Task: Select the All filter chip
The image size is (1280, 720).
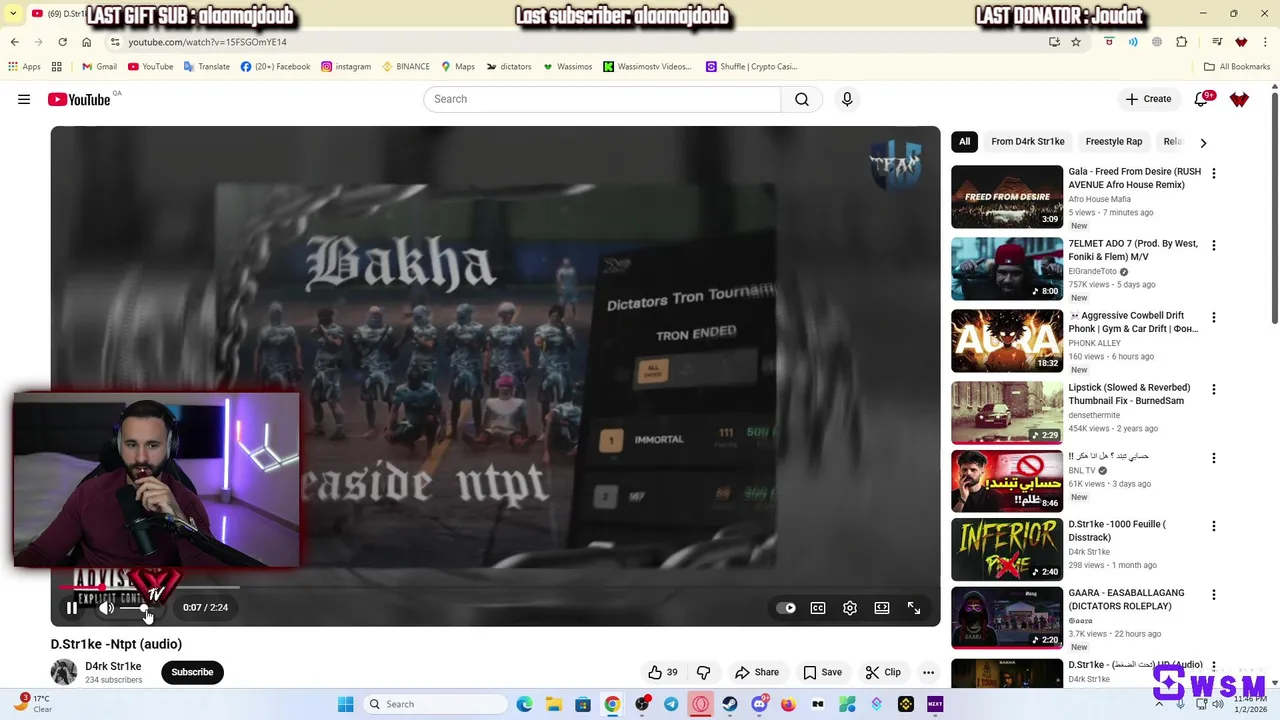Action: [964, 142]
